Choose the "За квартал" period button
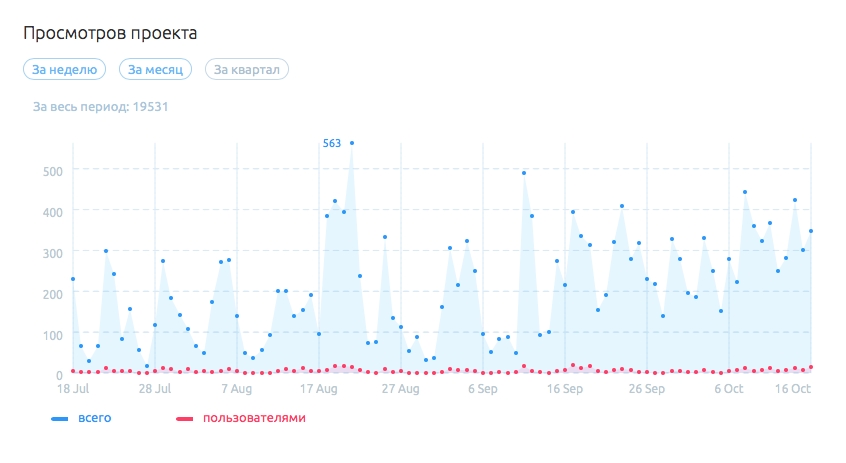Screen dimensions: 846x463 (x=247, y=69)
